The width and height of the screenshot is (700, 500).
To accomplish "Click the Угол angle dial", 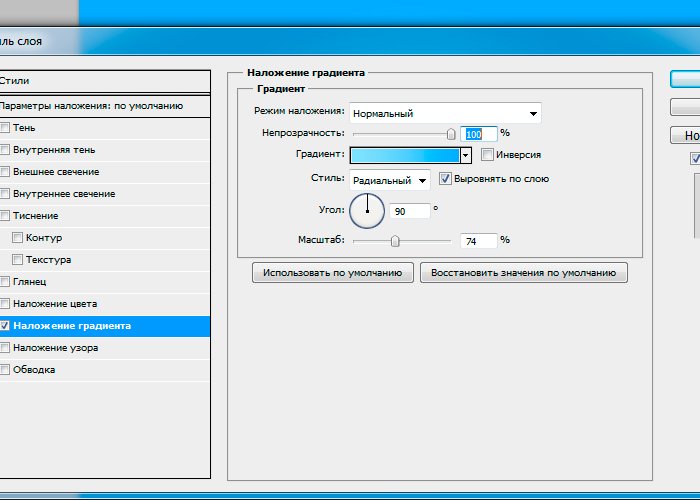I will click(367, 210).
